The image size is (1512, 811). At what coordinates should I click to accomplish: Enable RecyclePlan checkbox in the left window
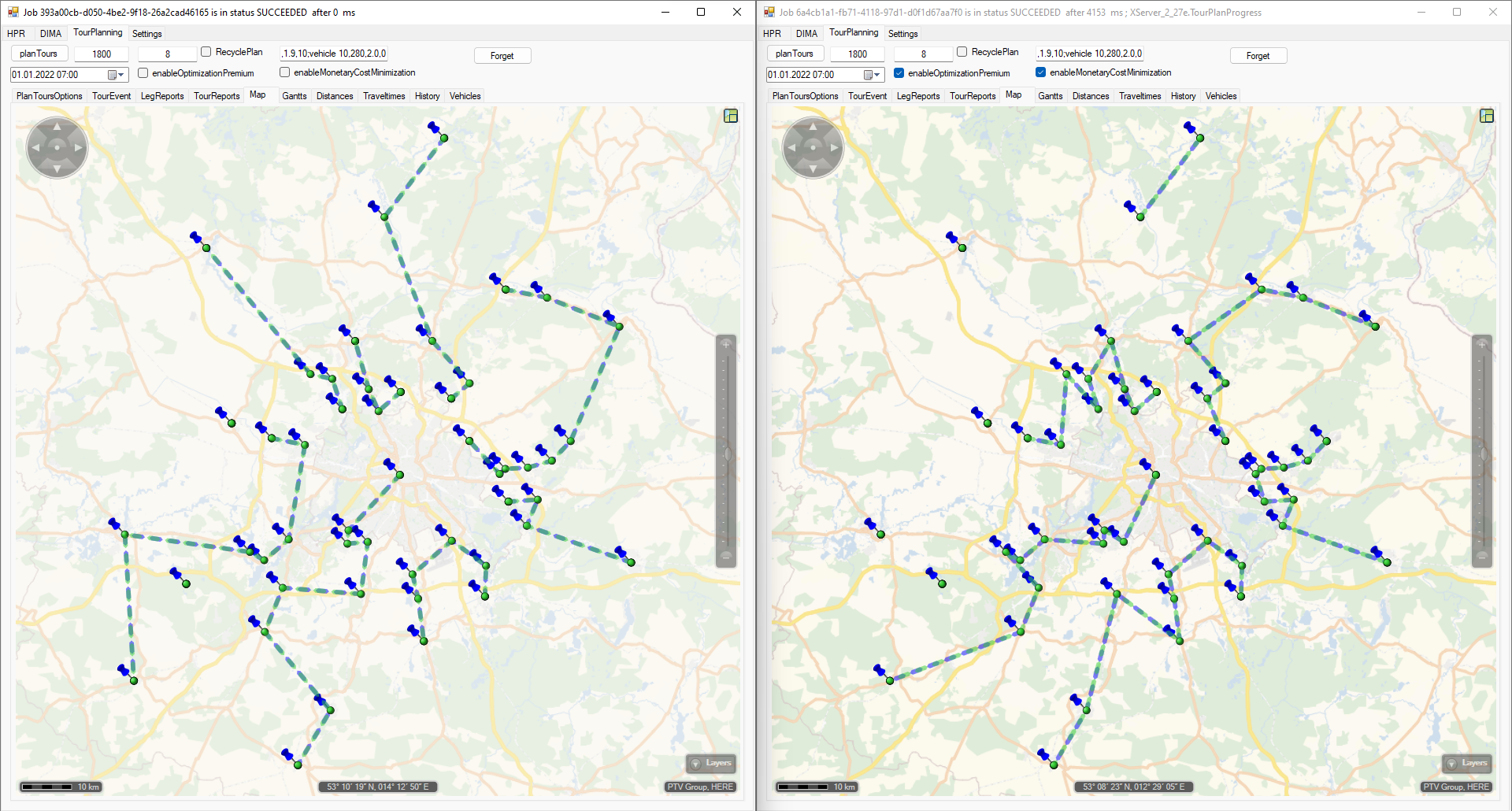(x=206, y=52)
